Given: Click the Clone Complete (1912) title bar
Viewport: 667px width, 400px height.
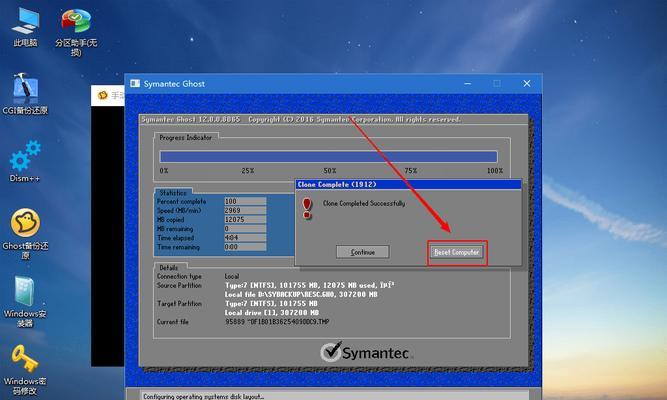Looking at the screenshot, I should coord(408,184).
